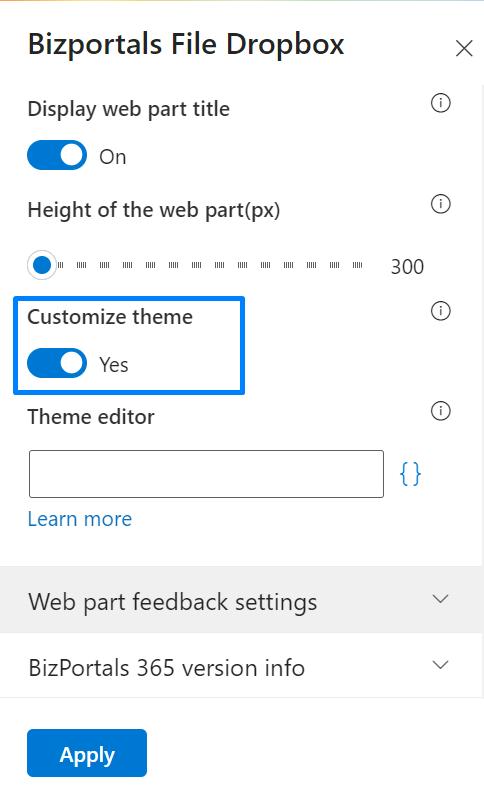Turn off Display web part title toggle
The width and height of the screenshot is (484, 799).
[x=57, y=155]
